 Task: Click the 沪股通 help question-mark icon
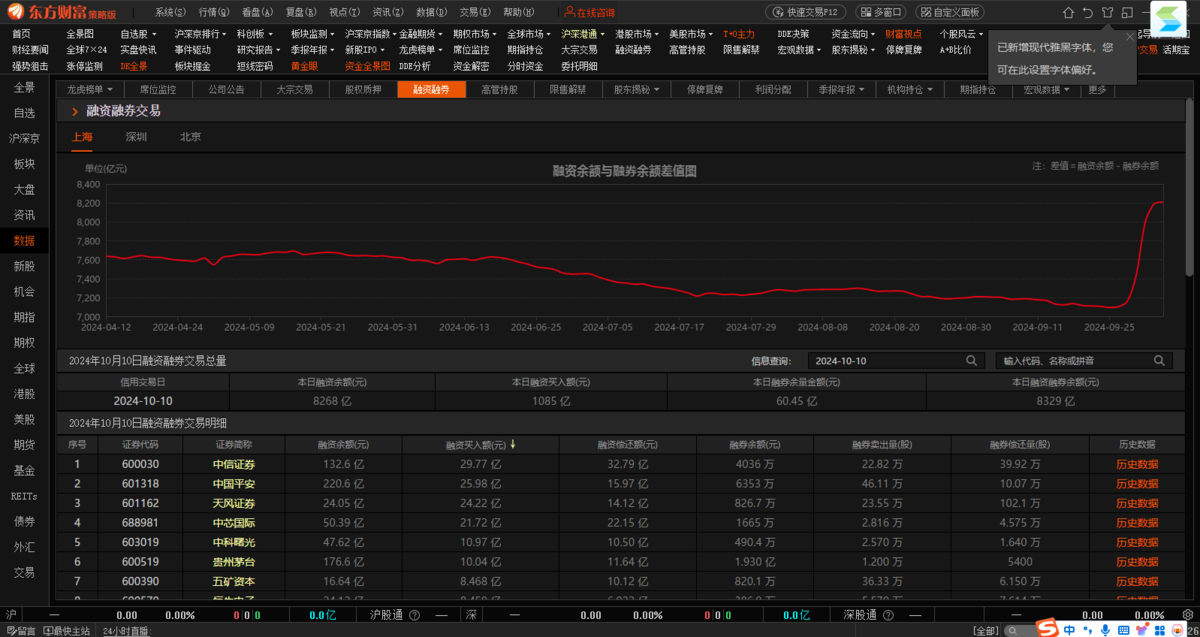pyautogui.click(x=414, y=616)
